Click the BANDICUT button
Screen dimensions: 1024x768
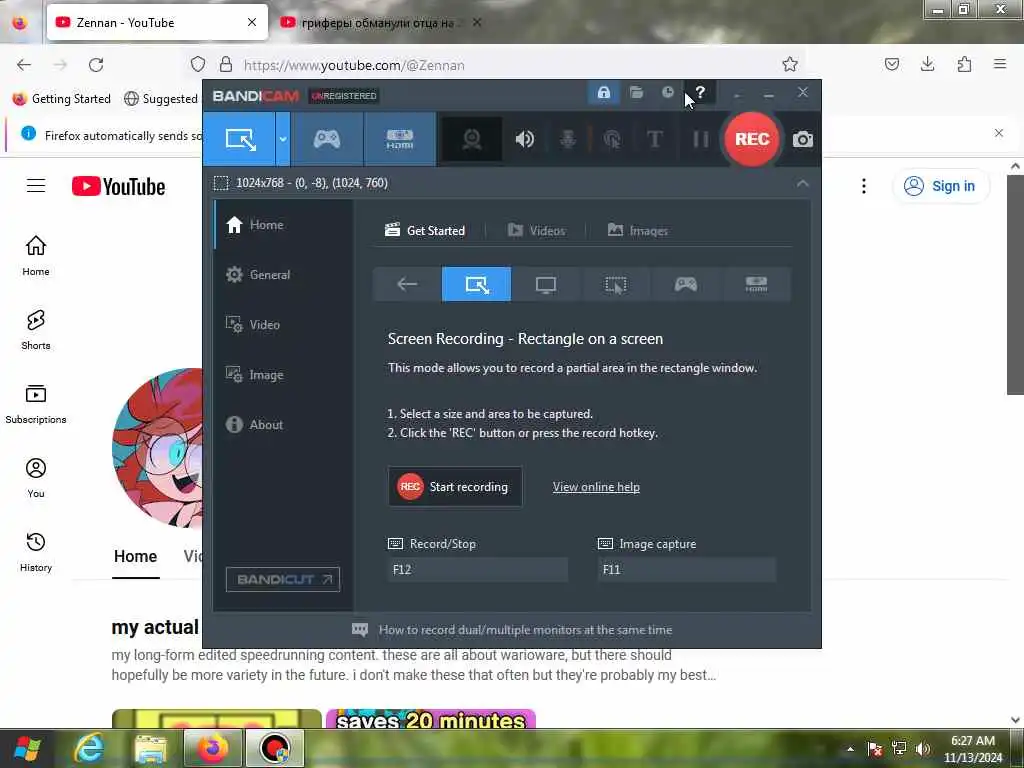click(x=283, y=579)
